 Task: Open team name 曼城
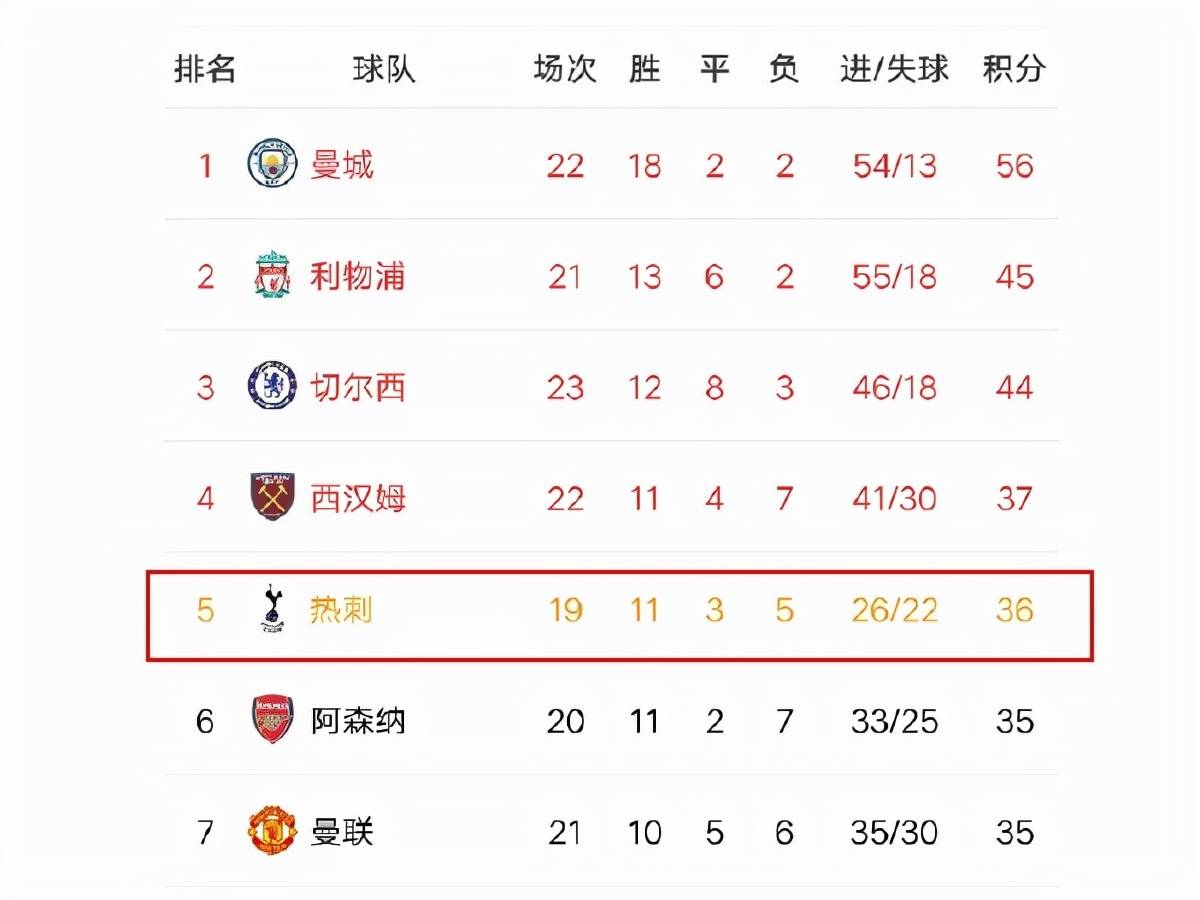click(x=342, y=164)
